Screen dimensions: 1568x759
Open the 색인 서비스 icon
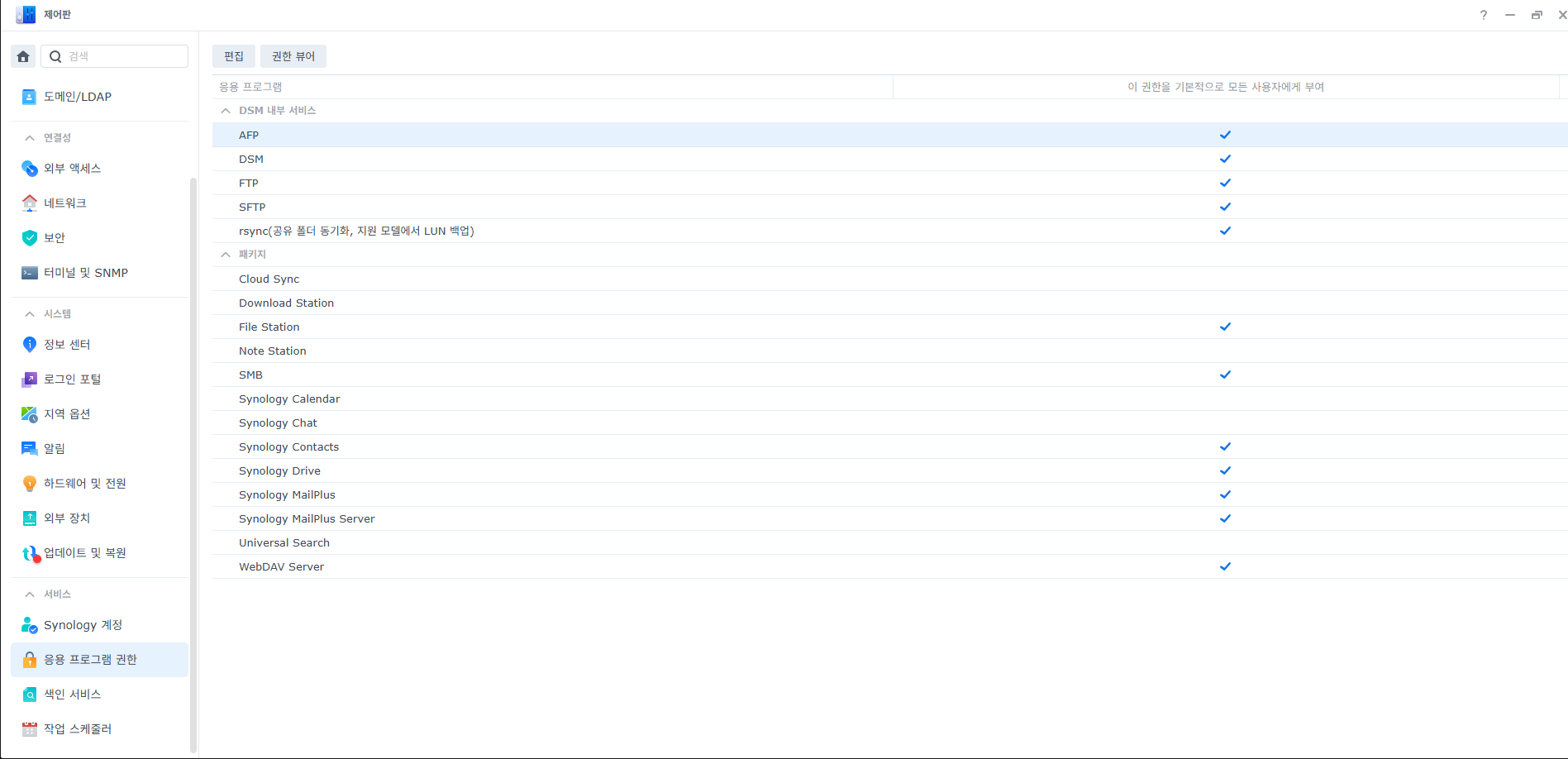[x=30, y=695]
